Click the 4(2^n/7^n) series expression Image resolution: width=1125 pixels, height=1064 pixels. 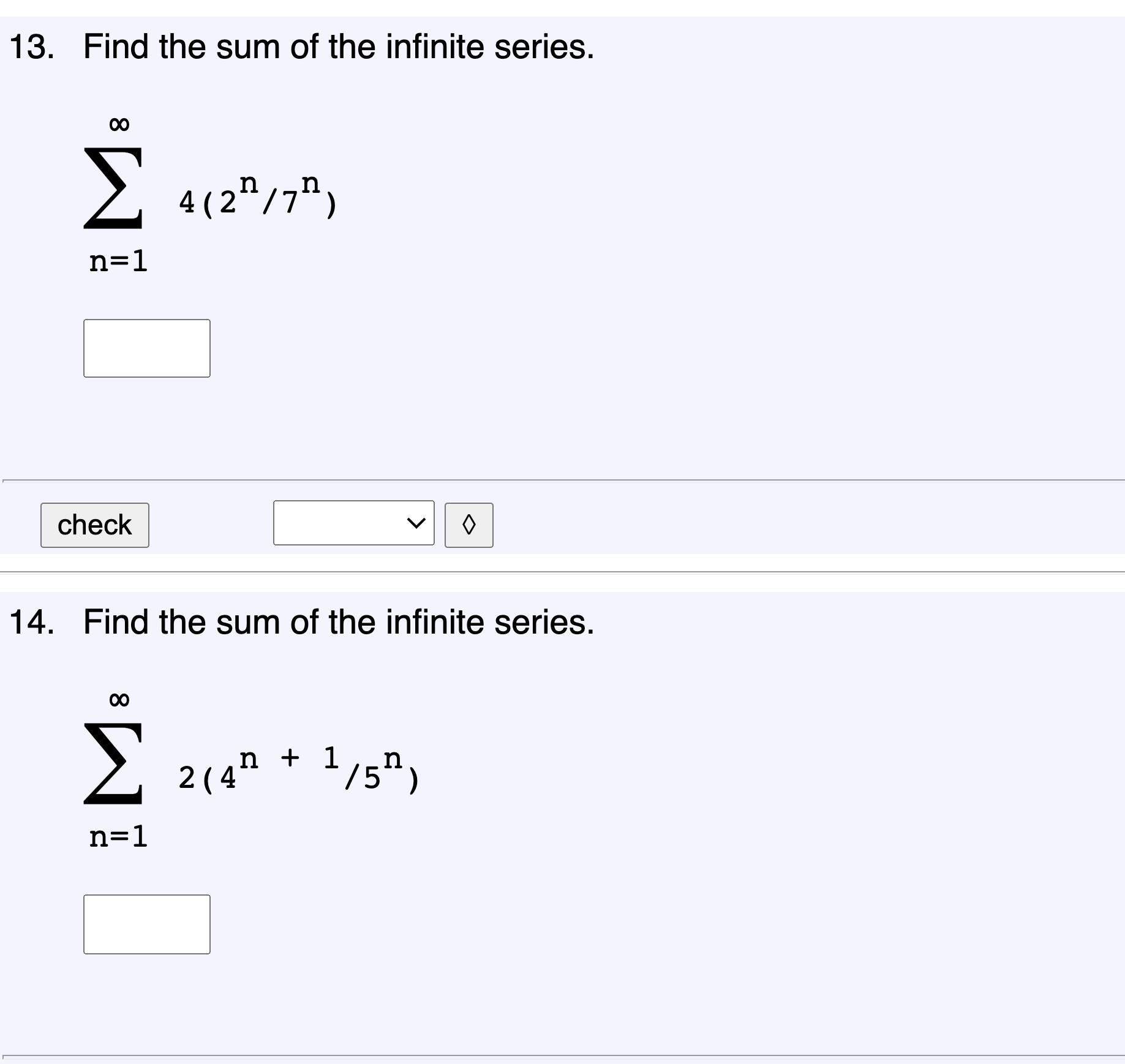257,196
